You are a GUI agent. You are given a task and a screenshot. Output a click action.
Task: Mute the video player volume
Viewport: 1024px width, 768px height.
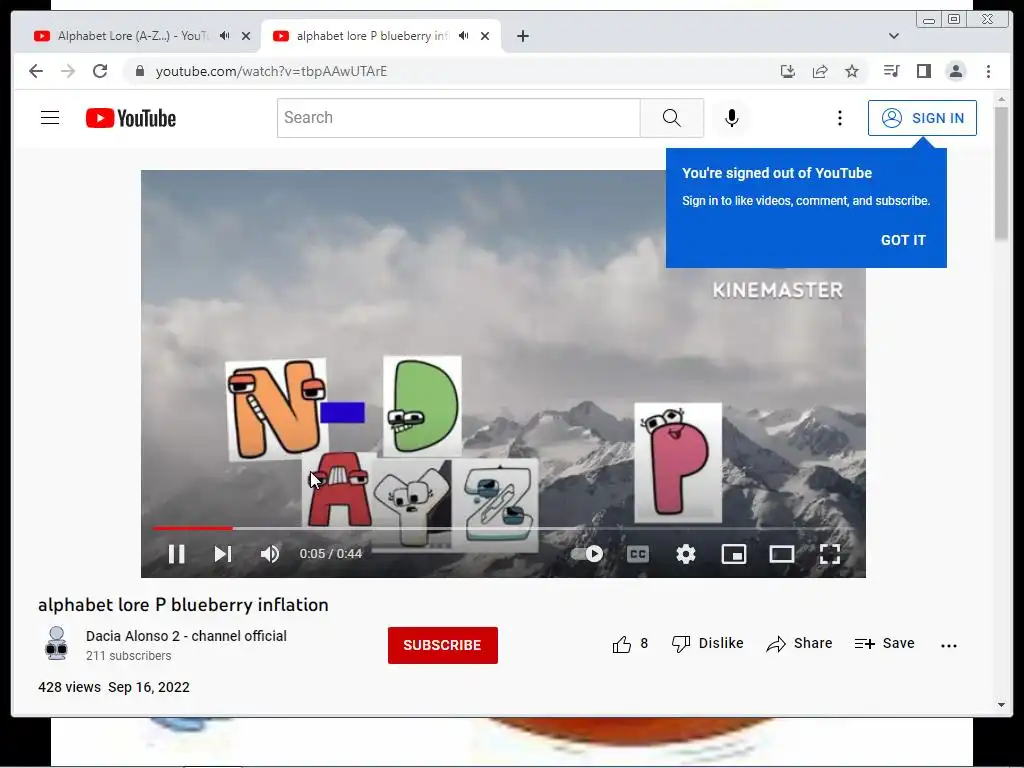[x=270, y=554]
